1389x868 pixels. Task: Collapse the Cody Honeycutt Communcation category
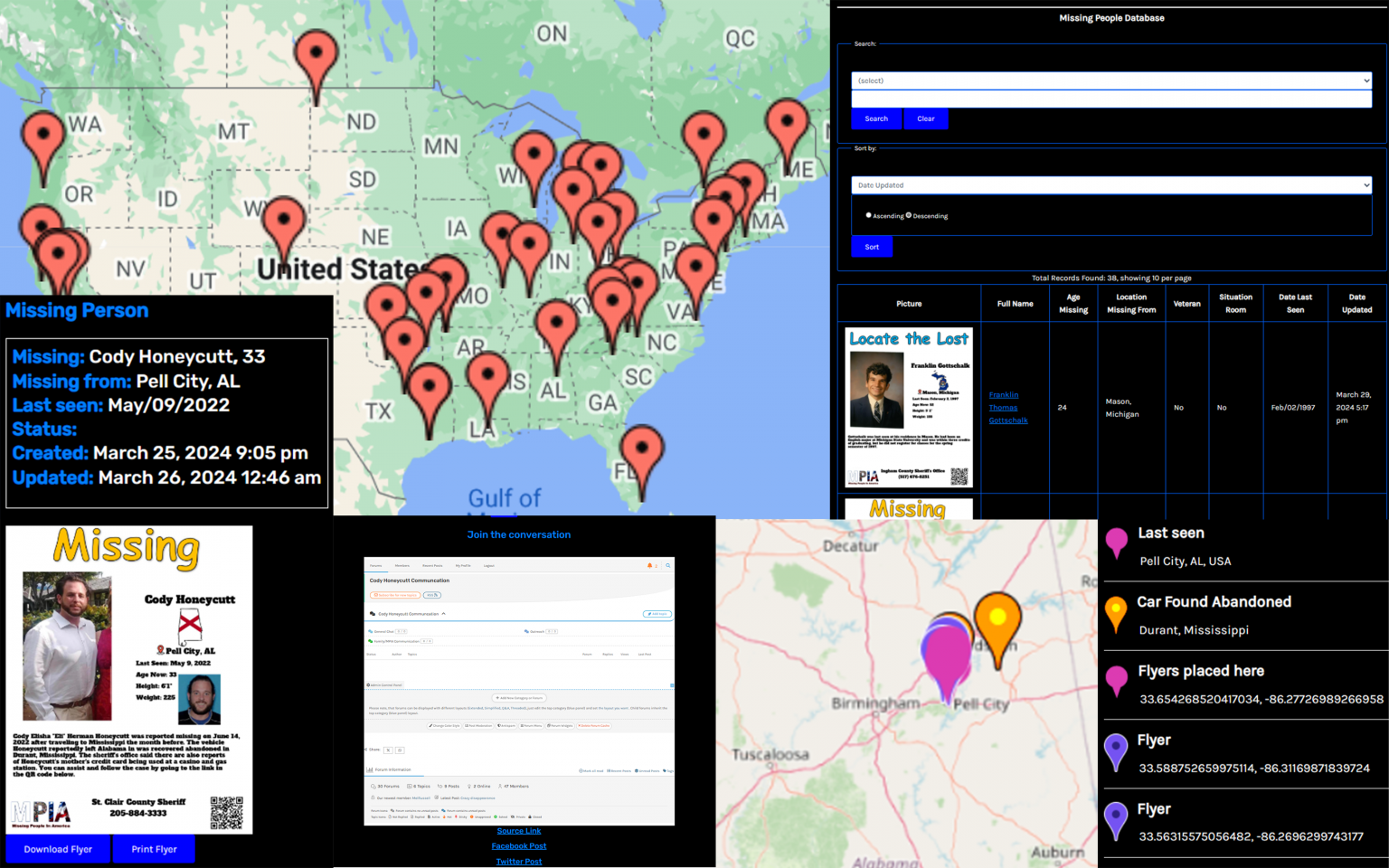pos(444,614)
